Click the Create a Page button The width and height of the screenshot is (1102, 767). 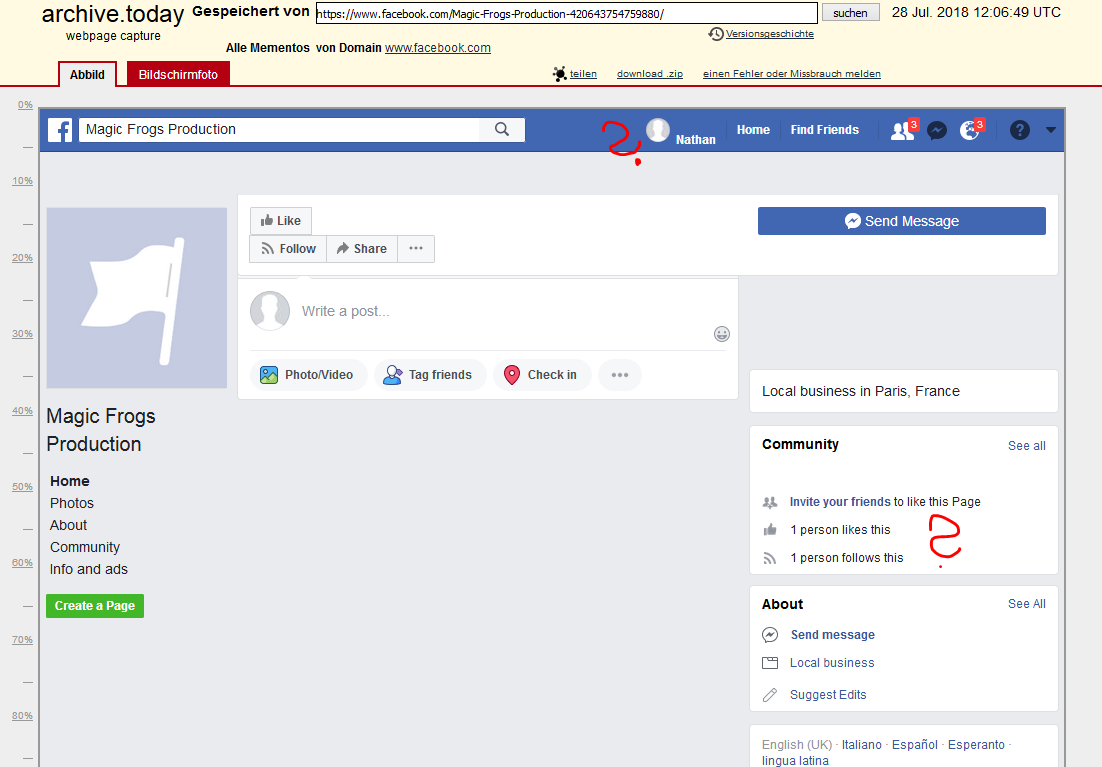pyautogui.click(x=95, y=606)
